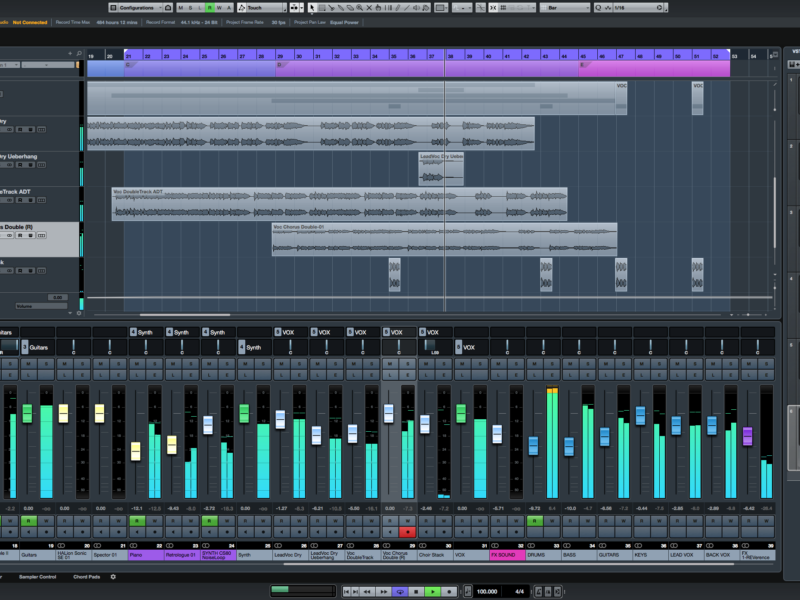
Task: Toggle the purple Cycle loop button in transport
Action: [x=400, y=592]
